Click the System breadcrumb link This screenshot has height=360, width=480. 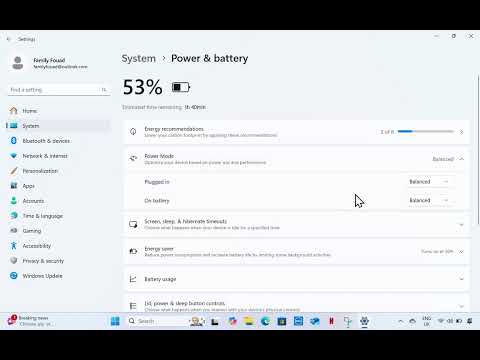[139, 58]
